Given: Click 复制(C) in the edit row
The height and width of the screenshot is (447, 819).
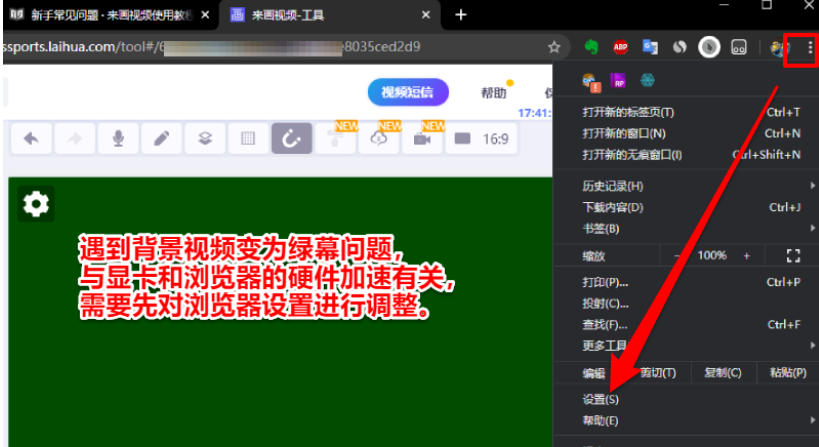Looking at the screenshot, I should click(x=723, y=373).
